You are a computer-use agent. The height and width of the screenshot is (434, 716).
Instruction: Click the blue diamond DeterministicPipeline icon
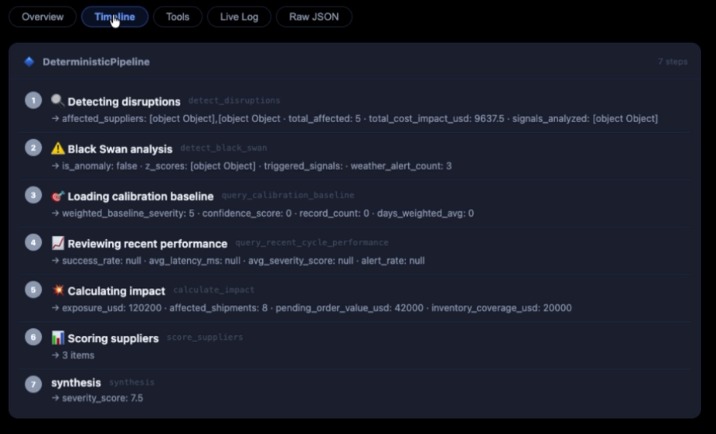coord(30,62)
